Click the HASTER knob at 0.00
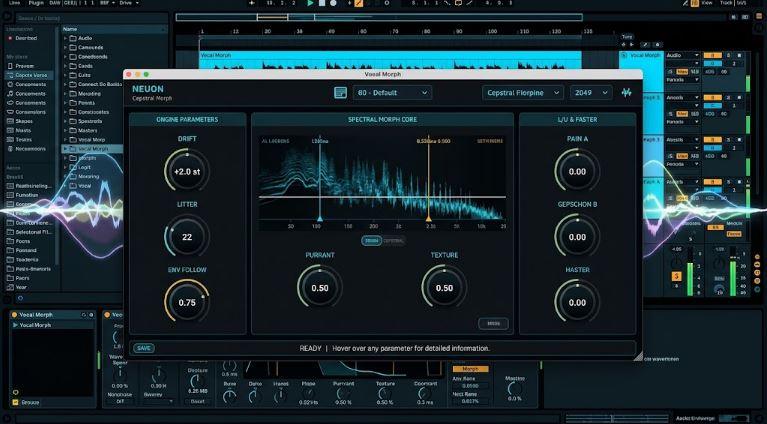767x424 pixels. [x=577, y=303]
